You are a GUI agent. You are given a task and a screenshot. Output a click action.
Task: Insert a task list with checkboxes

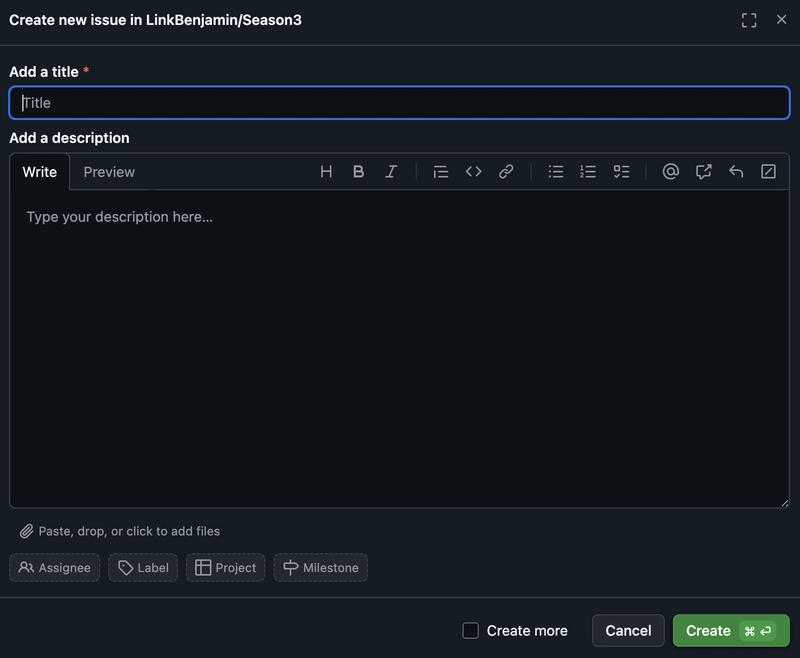(x=621, y=172)
